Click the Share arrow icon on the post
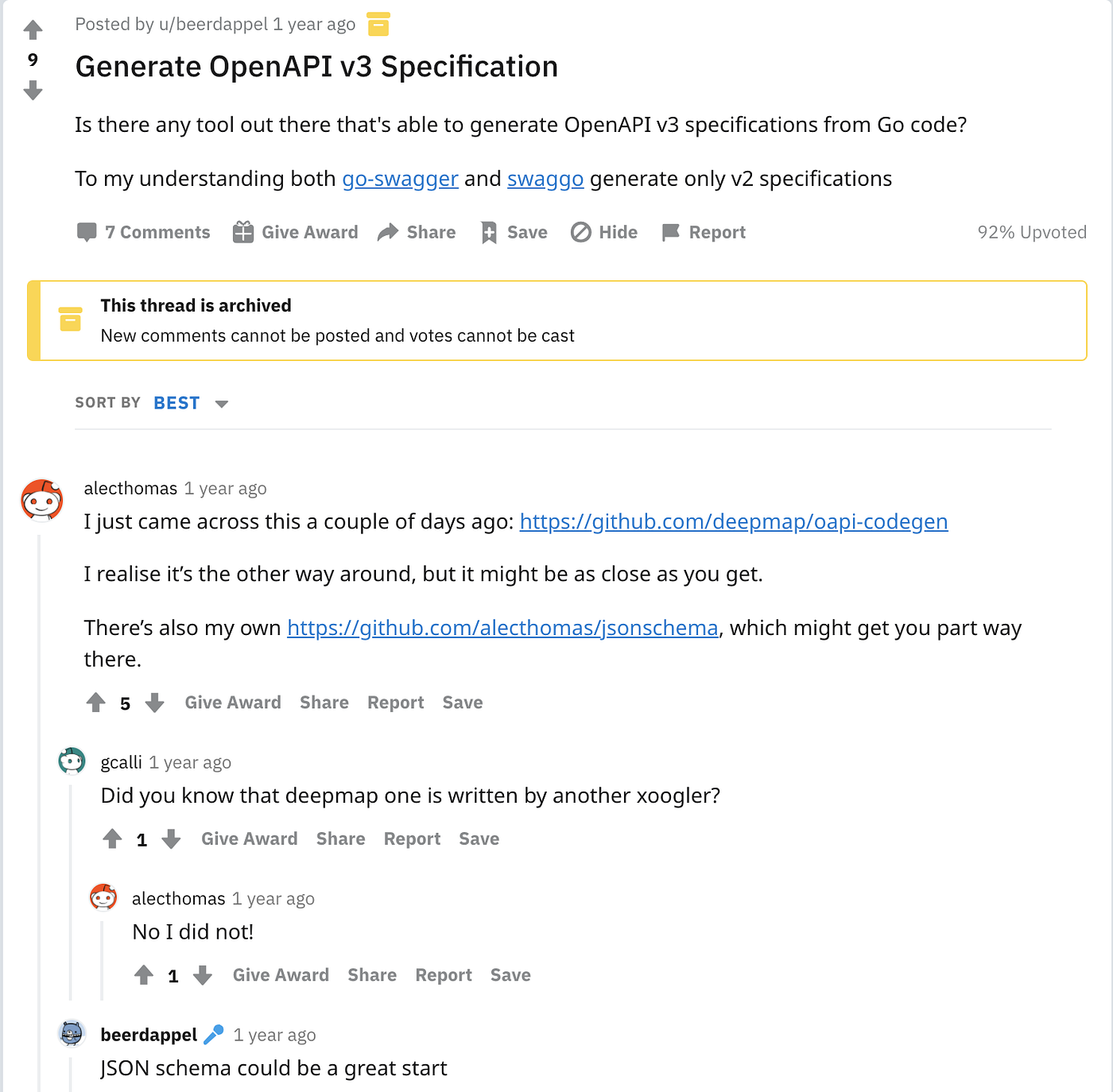This screenshot has width=1113, height=1092. coord(388,231)
